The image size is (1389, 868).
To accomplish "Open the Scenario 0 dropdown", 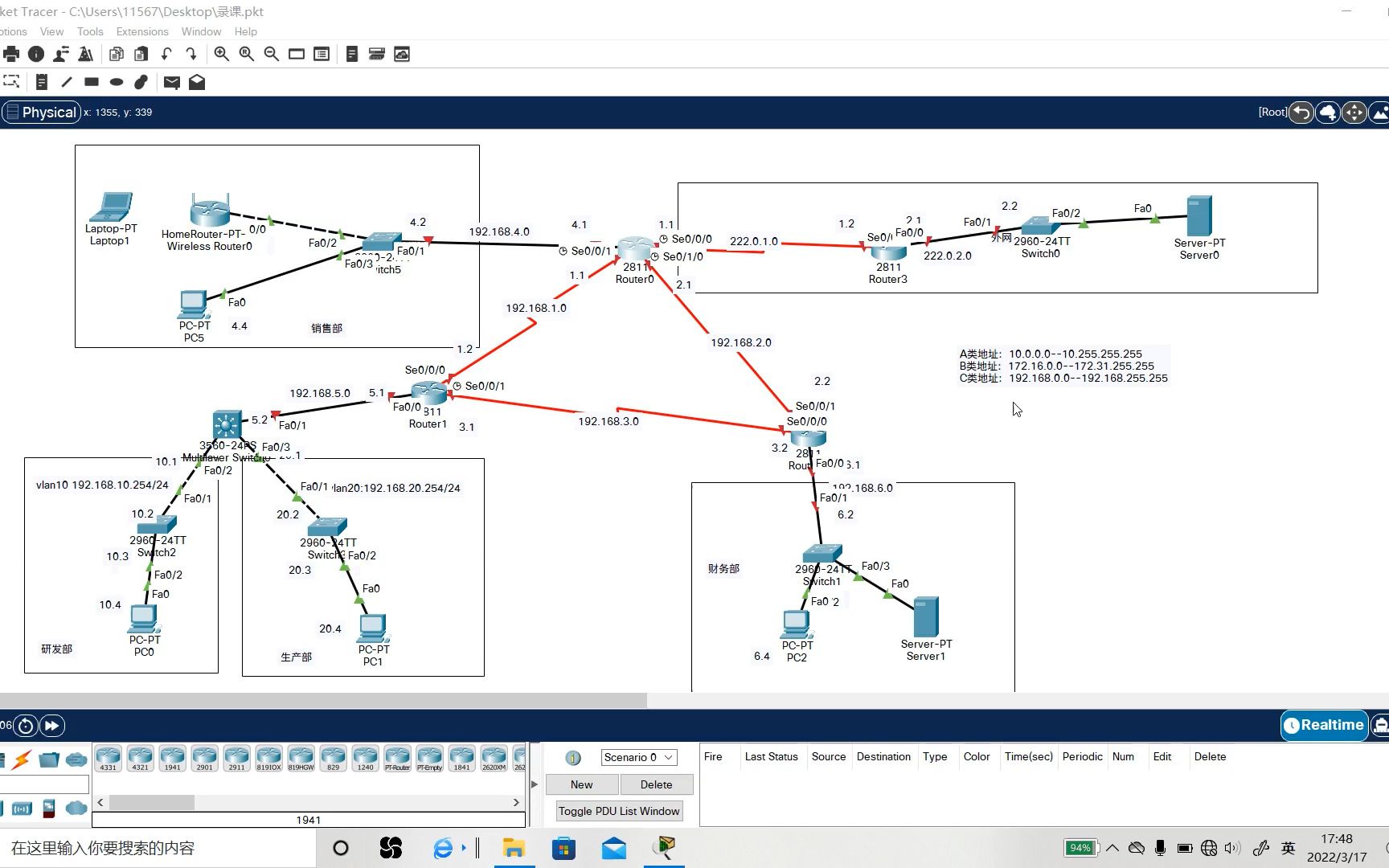I will pos(638,756).
